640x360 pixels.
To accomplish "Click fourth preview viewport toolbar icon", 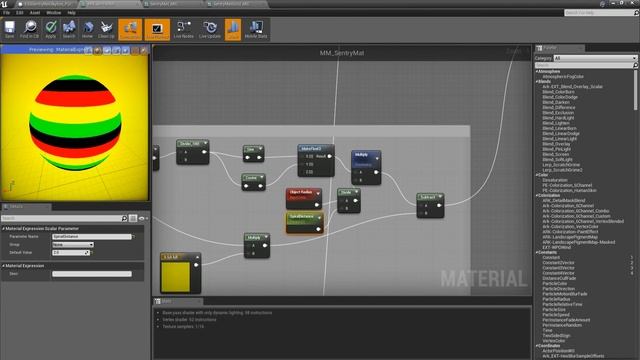I will coord(116,50).
